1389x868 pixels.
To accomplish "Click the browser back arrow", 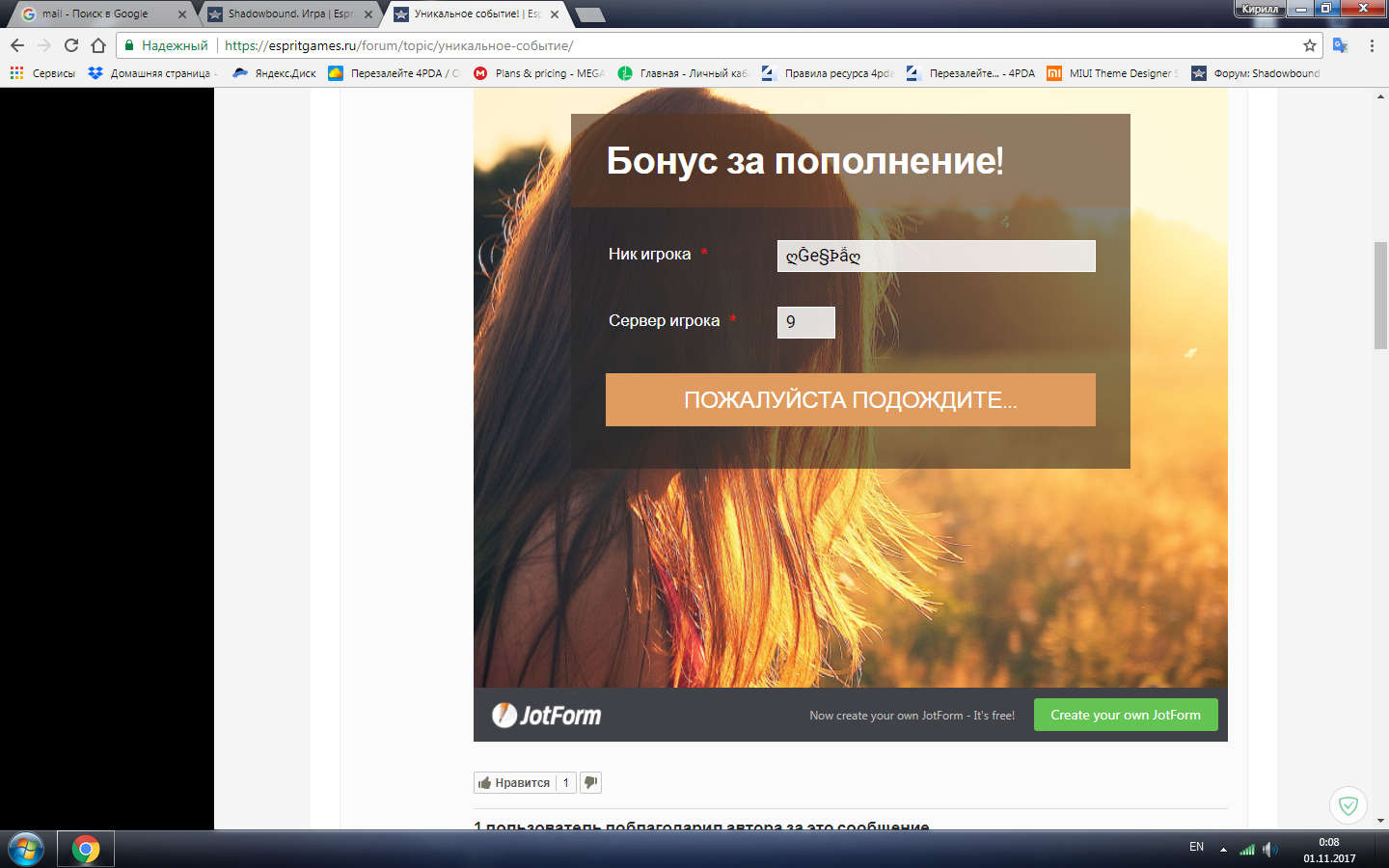I will pyautogui.click(x=17, y=45).
